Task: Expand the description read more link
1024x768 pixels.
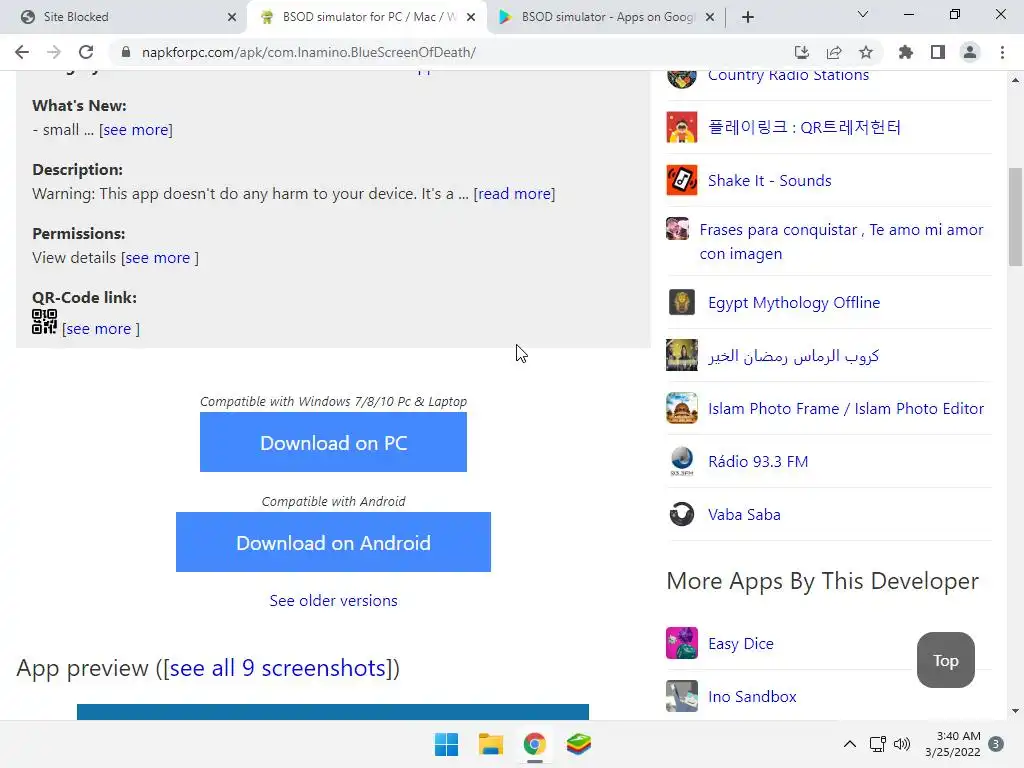Action: pos(515,194)
